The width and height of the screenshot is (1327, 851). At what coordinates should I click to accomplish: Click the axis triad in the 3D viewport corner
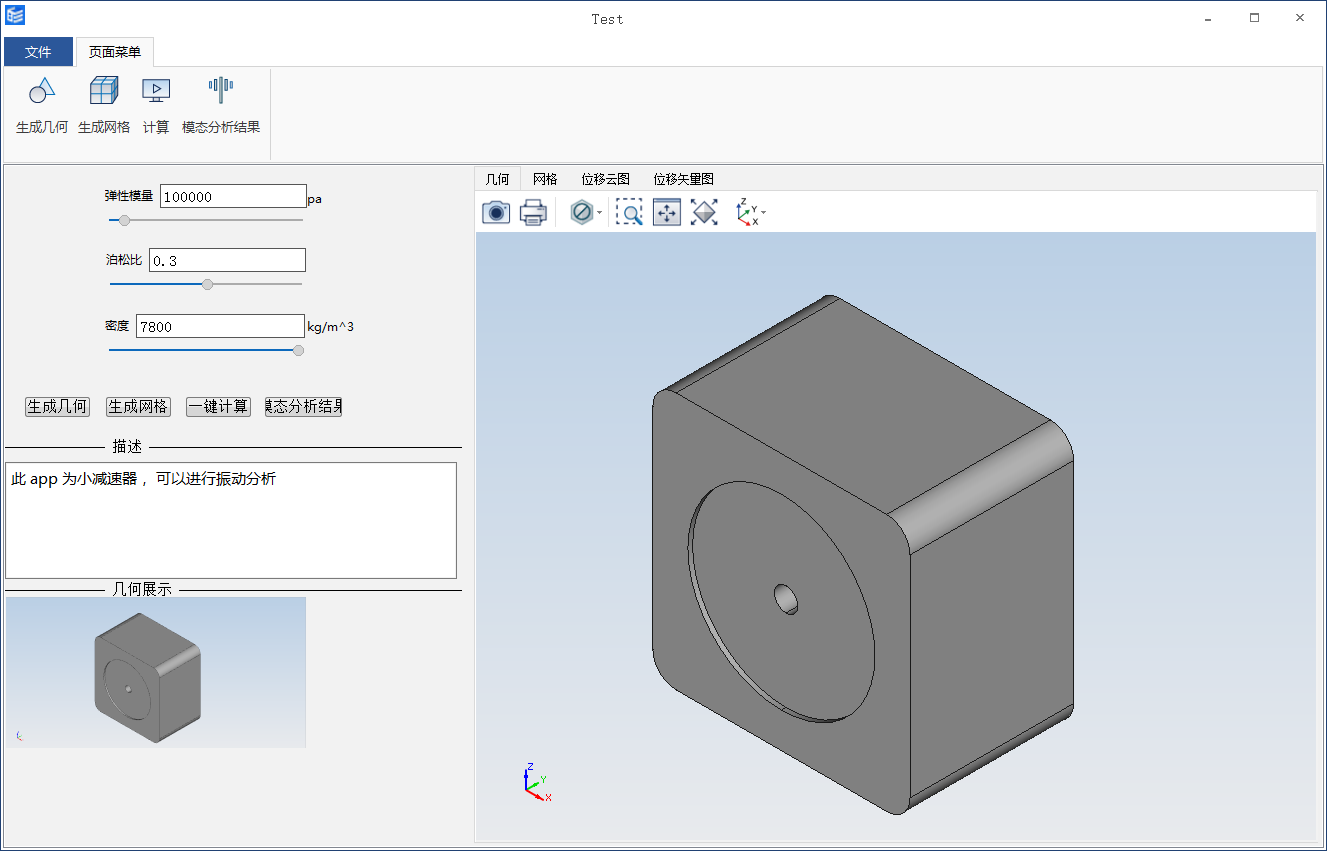click(537, 782)
